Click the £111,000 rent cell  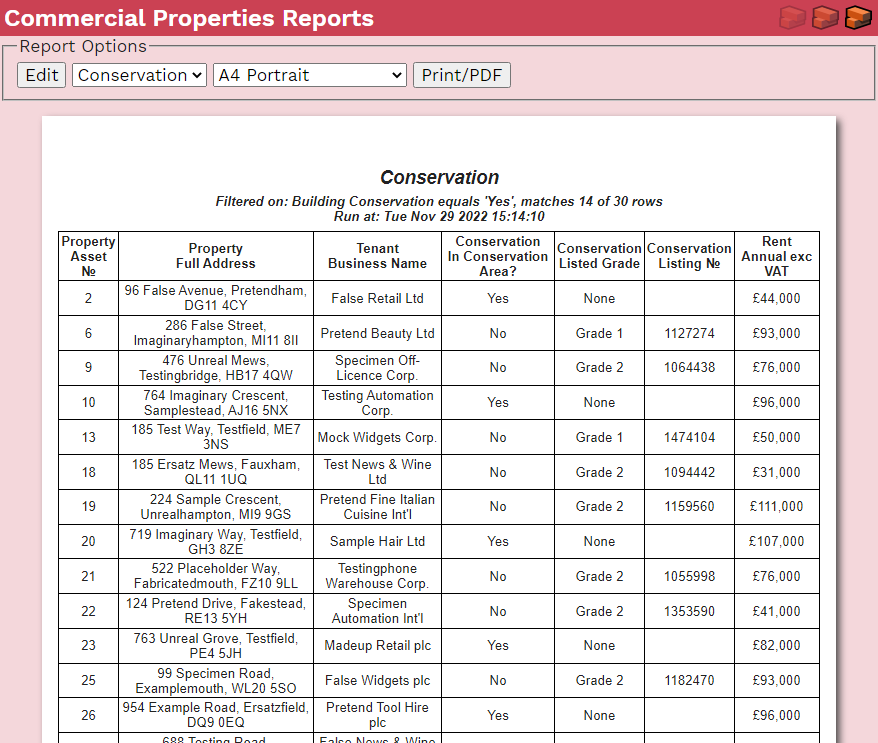pos(776,507)
